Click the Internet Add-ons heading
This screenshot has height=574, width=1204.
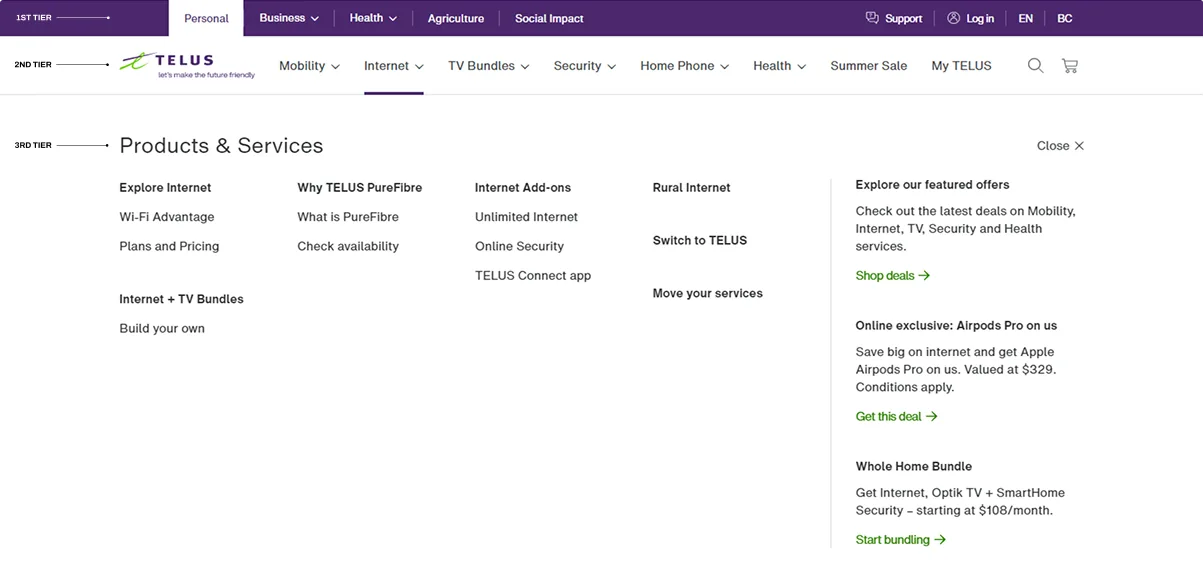point(523,188)
